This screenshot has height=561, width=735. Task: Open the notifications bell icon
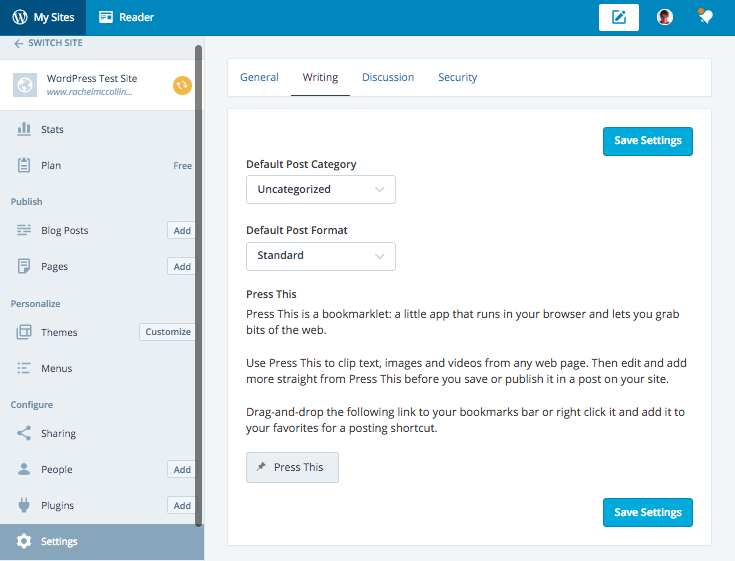pos(706,17)
